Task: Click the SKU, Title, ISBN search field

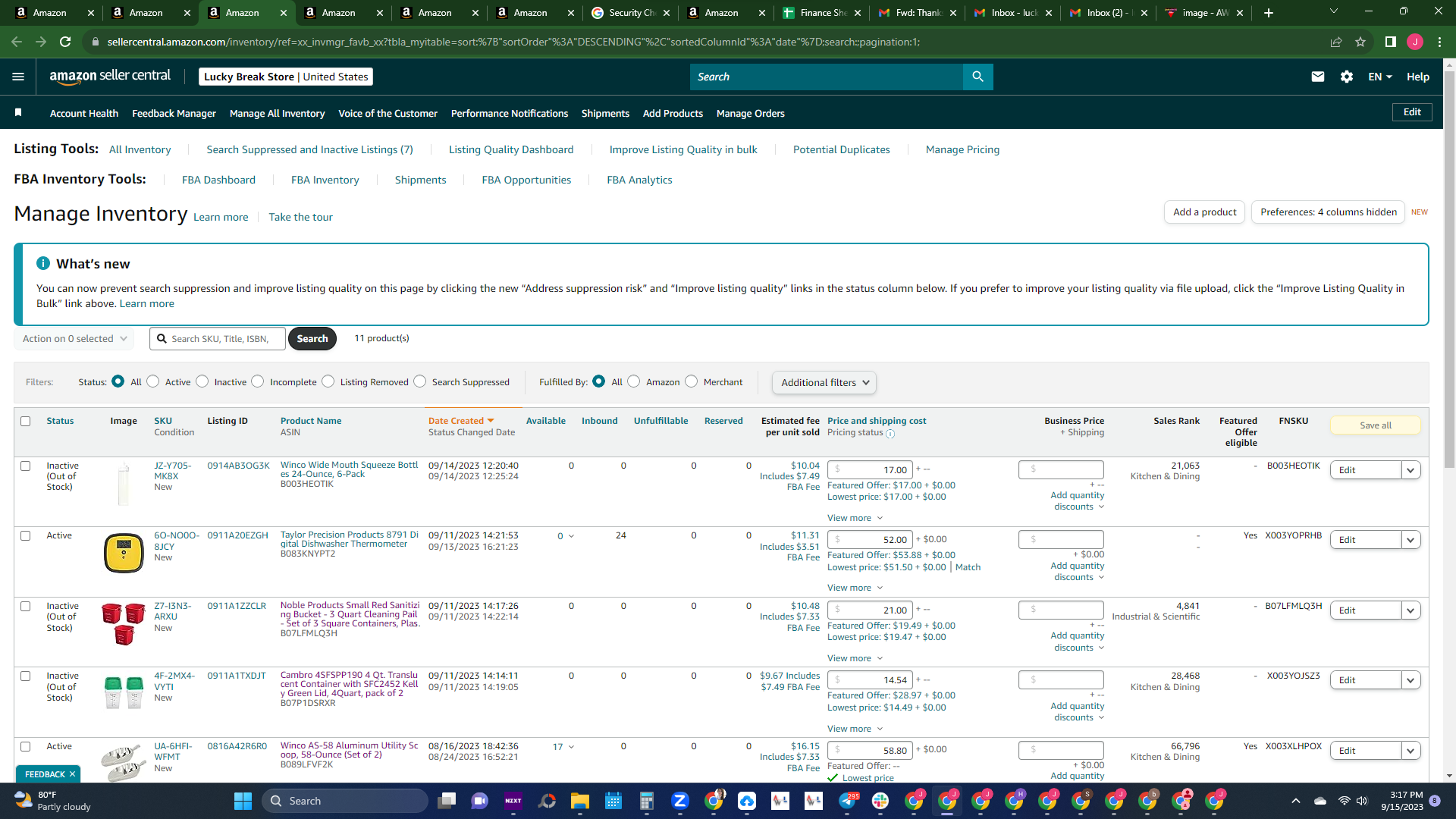Action: (x=218, y=339)
